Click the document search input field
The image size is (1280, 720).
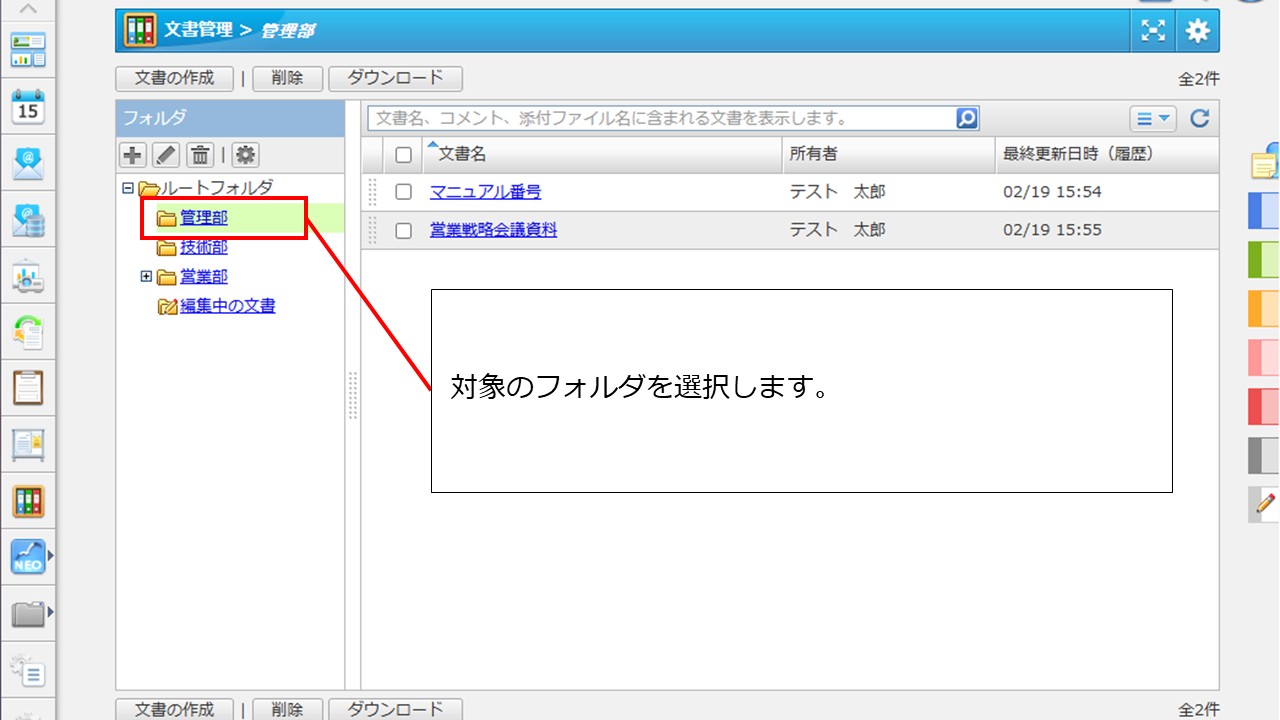660,118
